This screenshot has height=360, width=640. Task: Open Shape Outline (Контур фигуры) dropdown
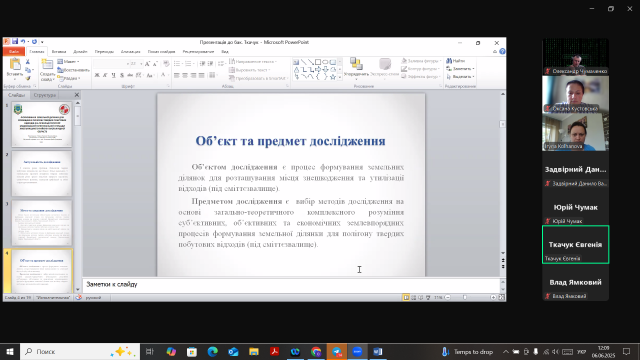(x=420, y=69)
